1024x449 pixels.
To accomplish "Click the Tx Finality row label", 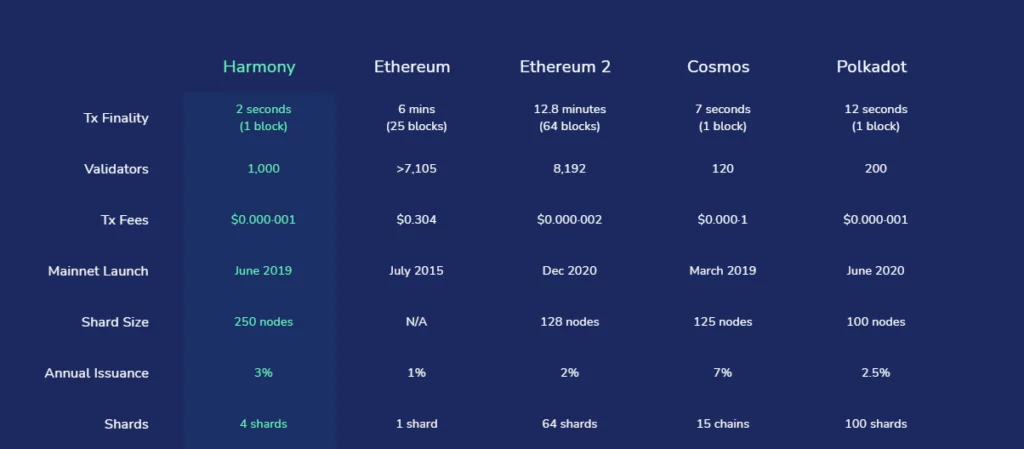I will (x=116, y=118).
